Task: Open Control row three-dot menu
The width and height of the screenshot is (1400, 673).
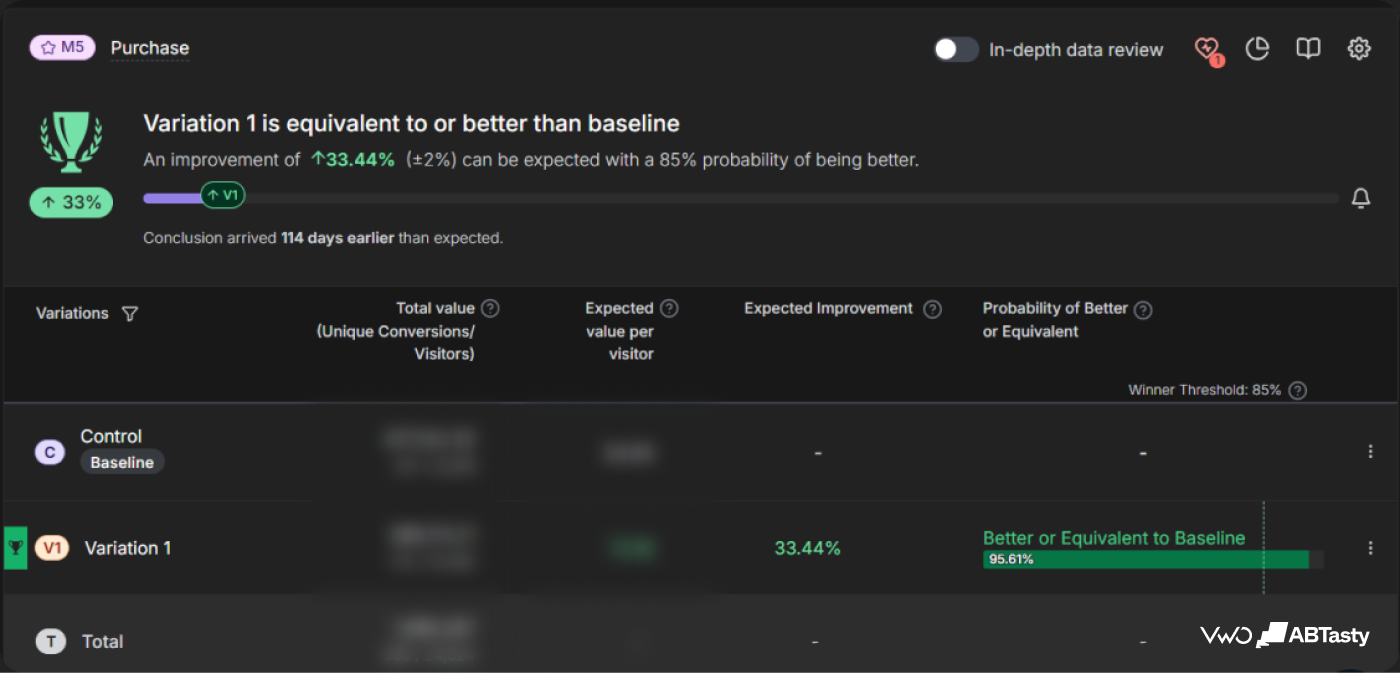Action: [x=1370, y=452]
